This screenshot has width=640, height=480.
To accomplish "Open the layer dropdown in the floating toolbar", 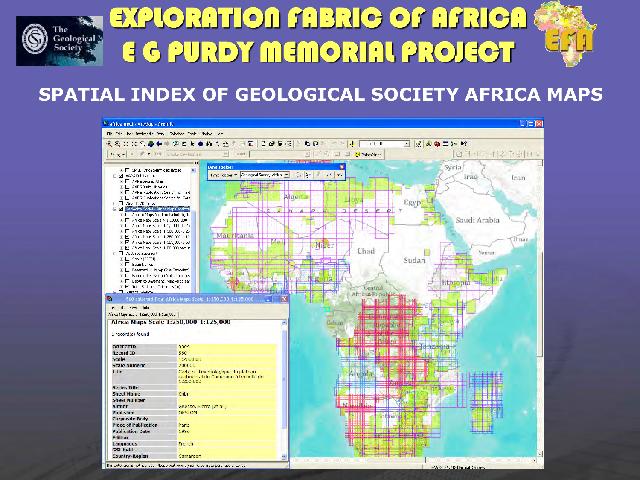I will [285, 175].
